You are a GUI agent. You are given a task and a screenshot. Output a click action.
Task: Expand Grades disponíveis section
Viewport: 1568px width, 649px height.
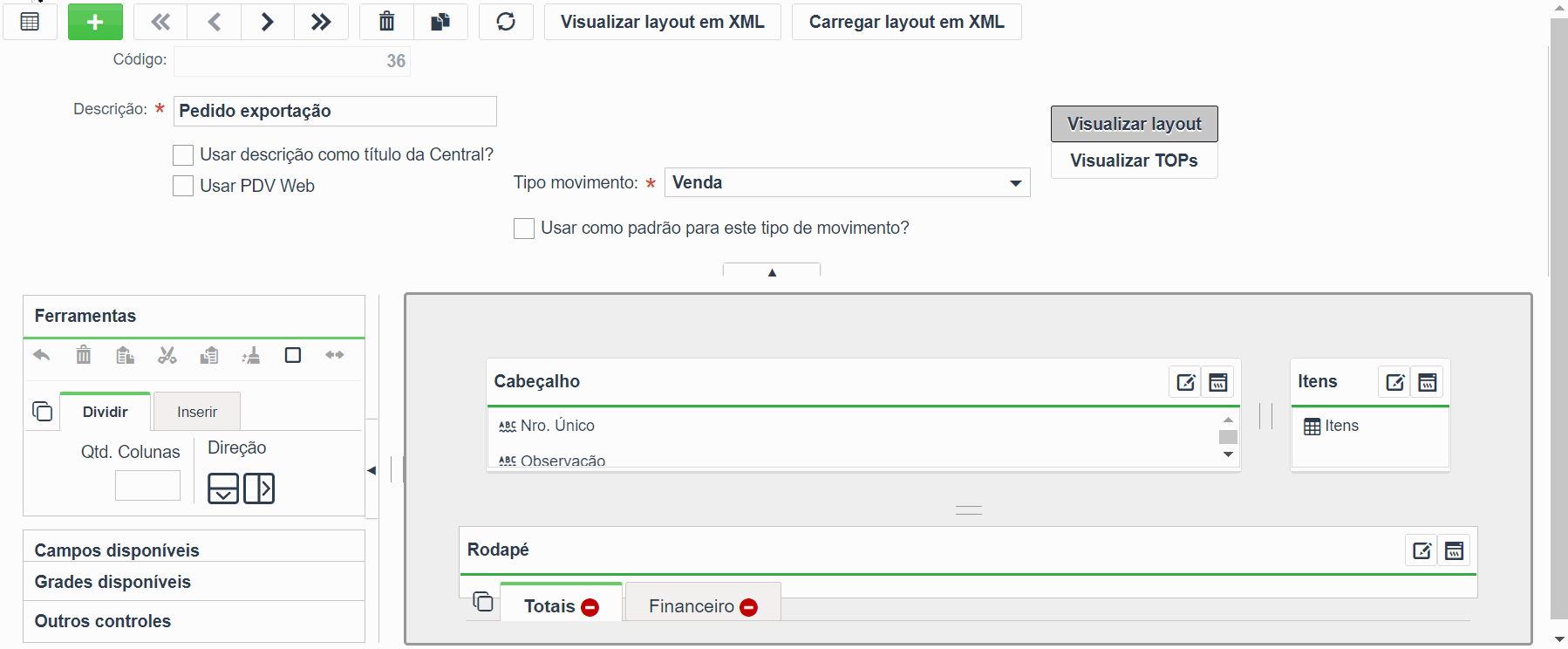[194, 582]
